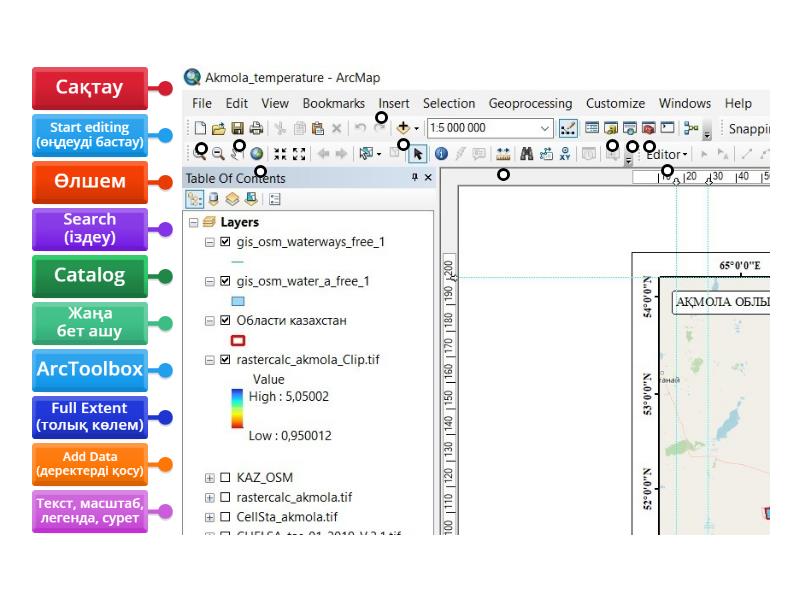Click the Сақтау label
The image size is (800, 600).
click(90, 88)
